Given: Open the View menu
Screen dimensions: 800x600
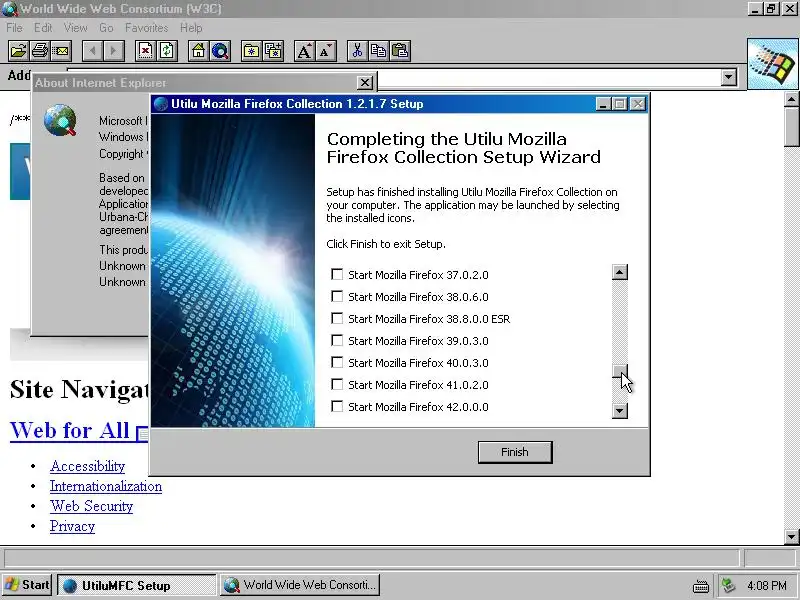Looking at the screenshot, I should click(76, 28).
